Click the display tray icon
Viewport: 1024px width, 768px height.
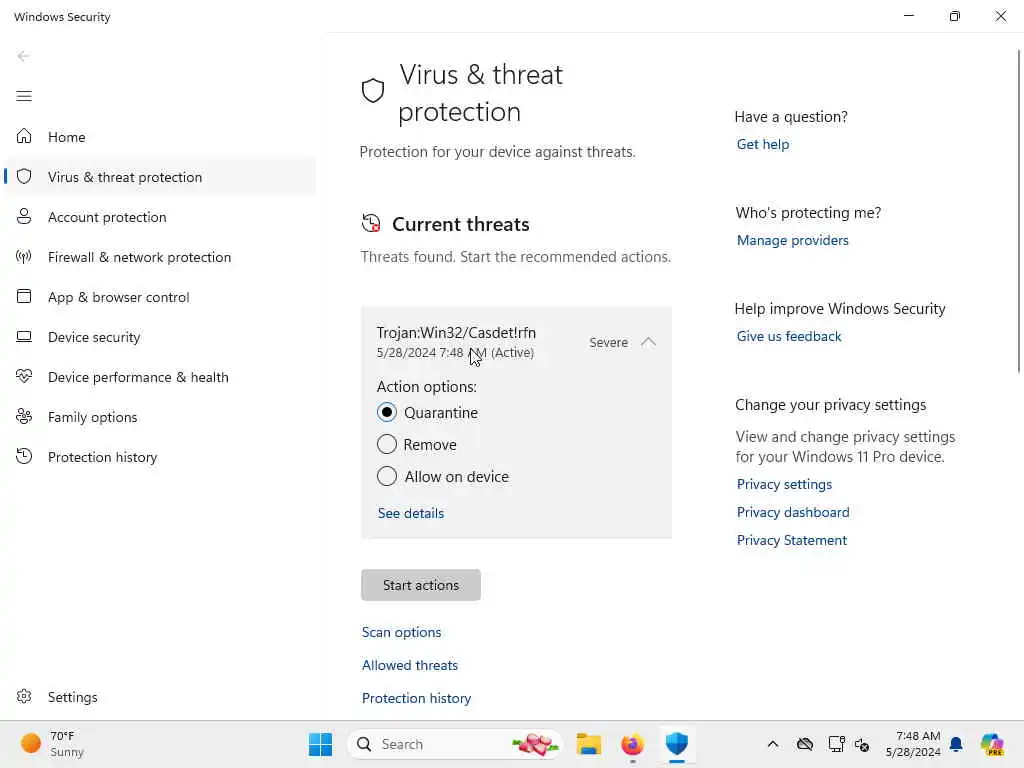pos(836,744)
